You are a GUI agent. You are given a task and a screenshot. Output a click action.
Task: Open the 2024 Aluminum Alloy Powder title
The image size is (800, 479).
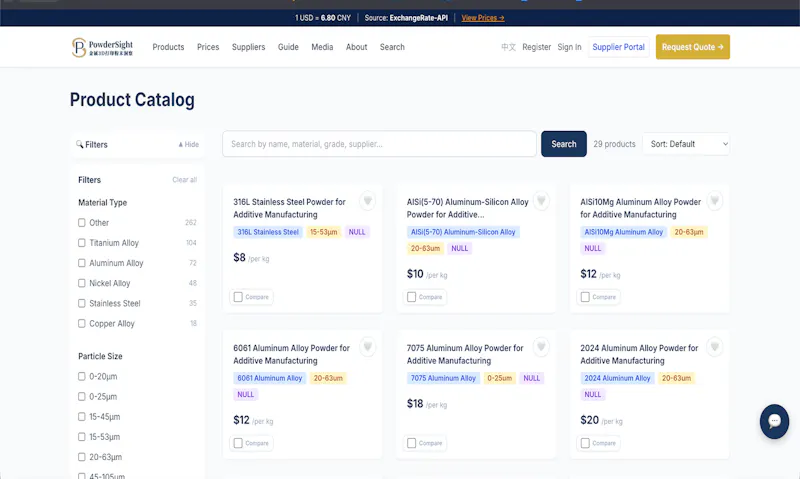pyautogui.click(x=639, y=354)
